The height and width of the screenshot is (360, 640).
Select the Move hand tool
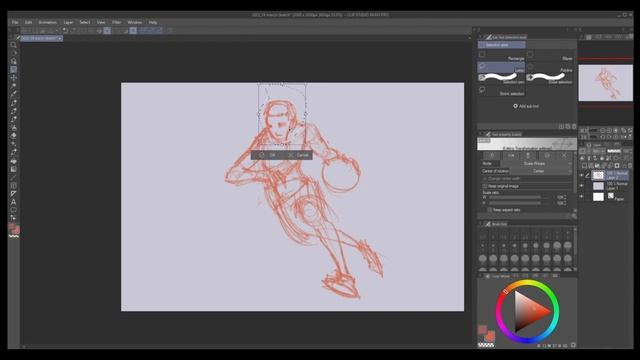point(13,53)
